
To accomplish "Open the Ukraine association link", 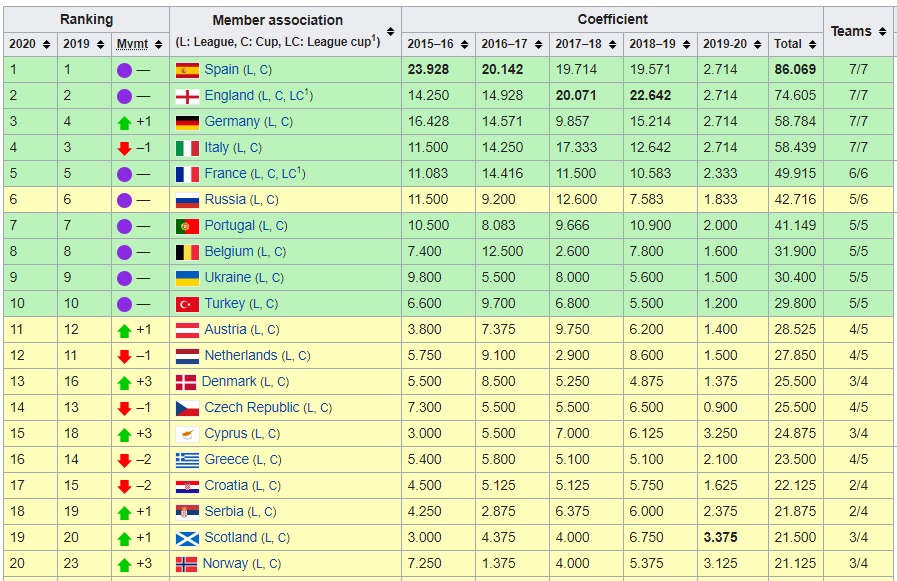I will coord(228,277).
